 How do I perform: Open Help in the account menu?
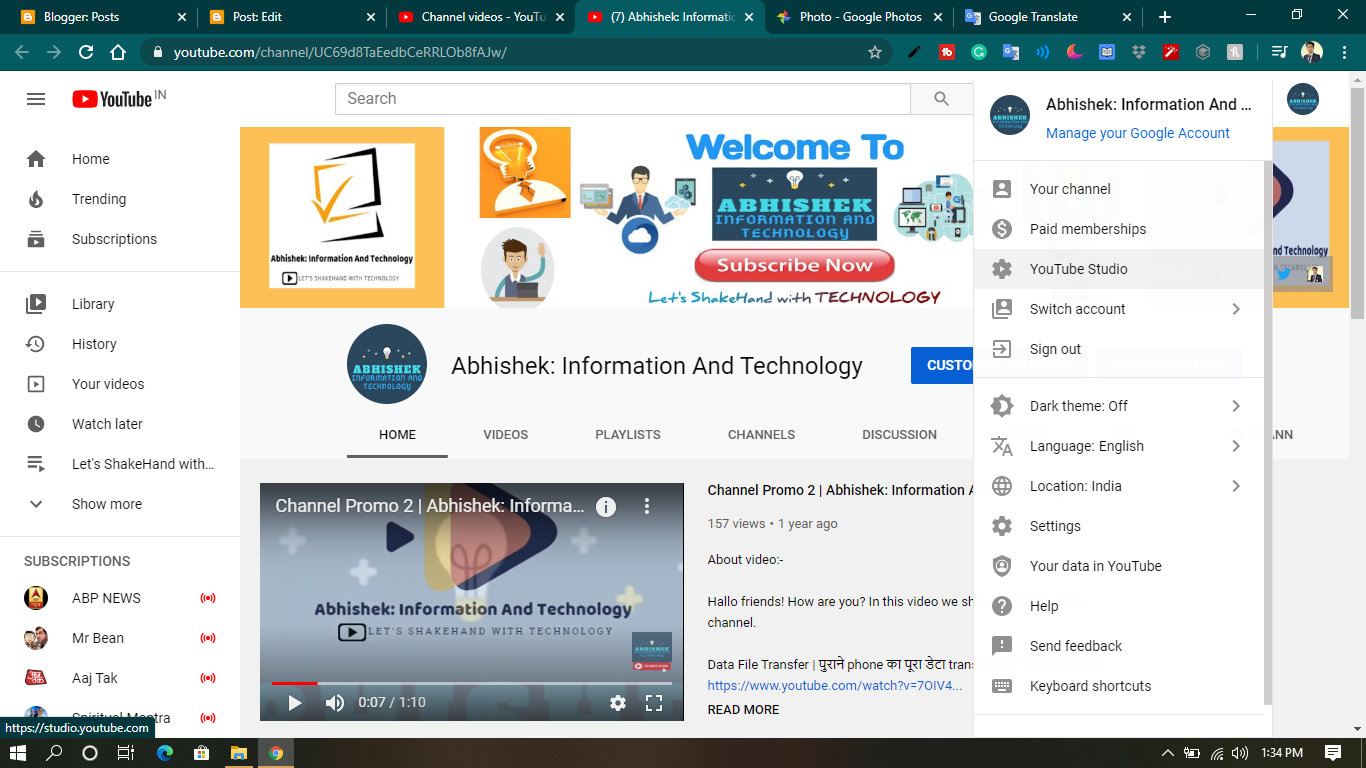(x=1118, y=606)
